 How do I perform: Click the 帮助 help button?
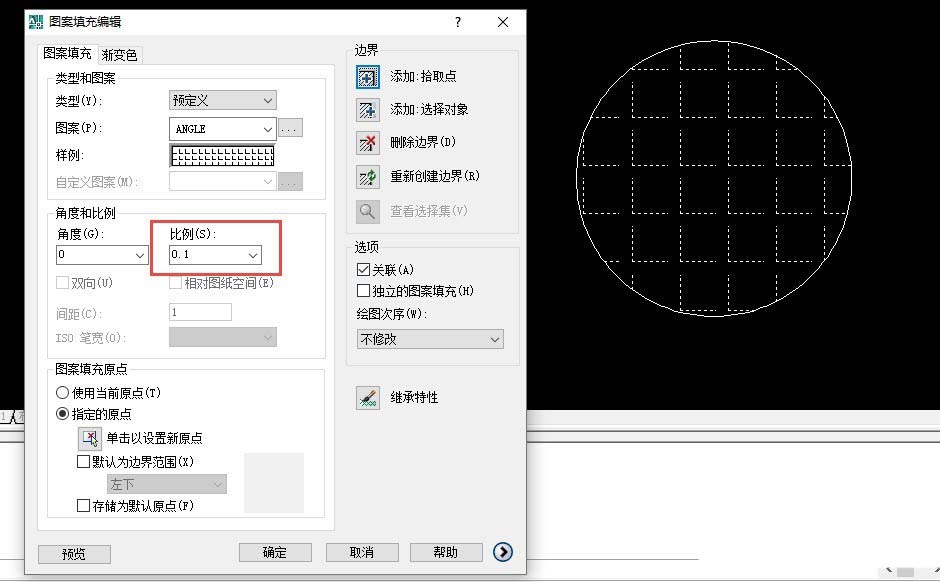pos(446,551)
